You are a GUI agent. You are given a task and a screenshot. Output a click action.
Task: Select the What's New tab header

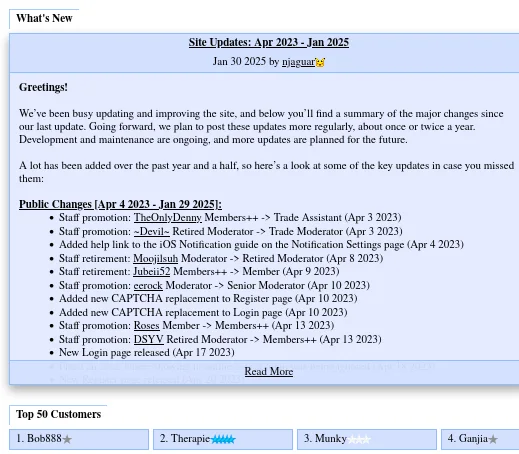coord(44,18)
